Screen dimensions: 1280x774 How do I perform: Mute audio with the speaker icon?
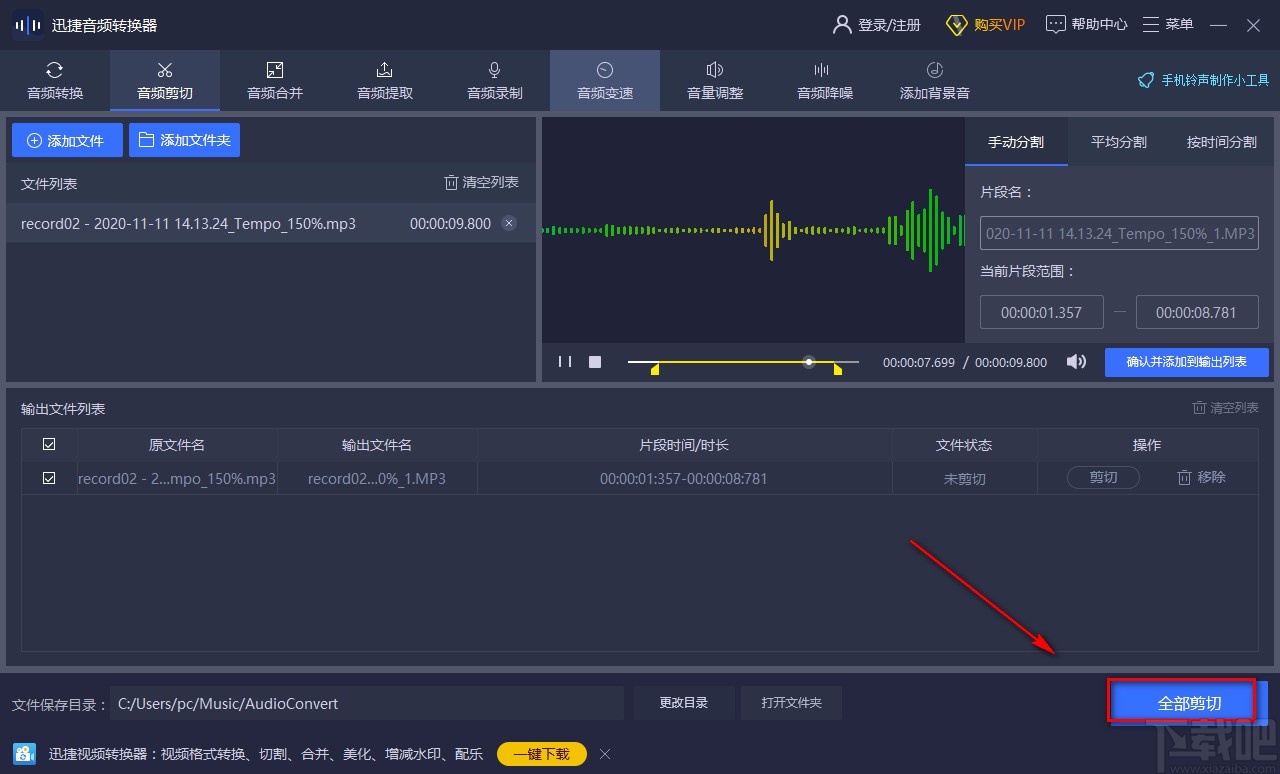click(1076, 362)
